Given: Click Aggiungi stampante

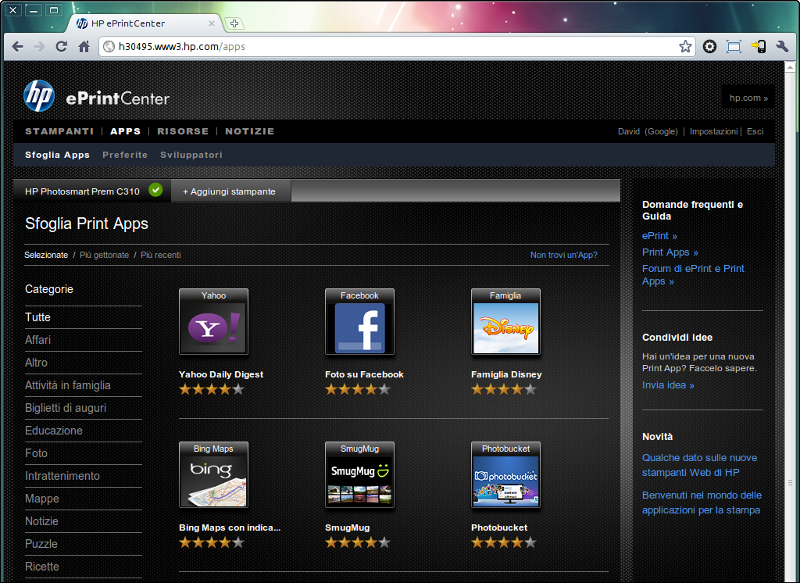Looking at the screenshot, I should tap(230, 192).
